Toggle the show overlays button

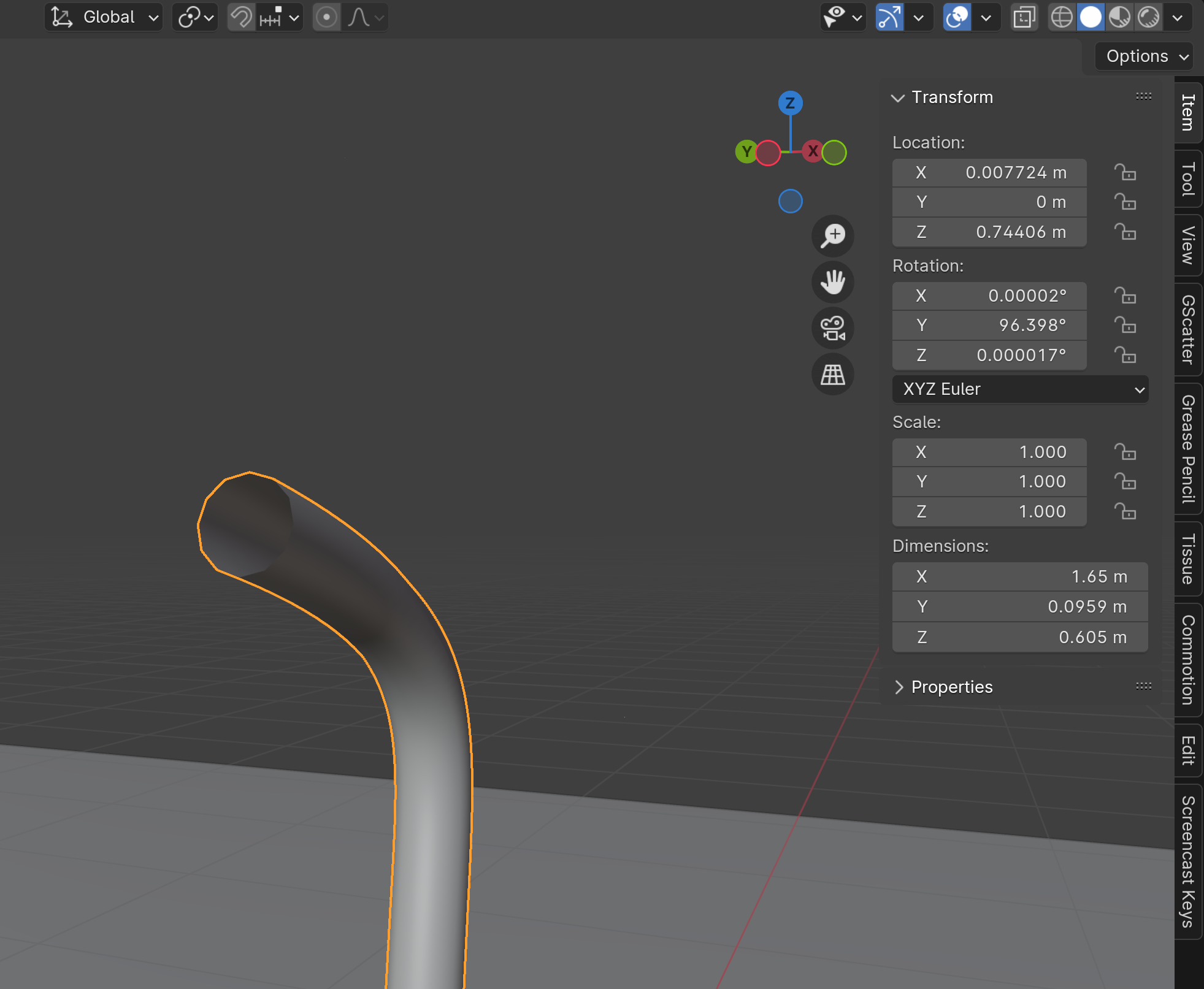pyautogui.click(x=957, y=17)
